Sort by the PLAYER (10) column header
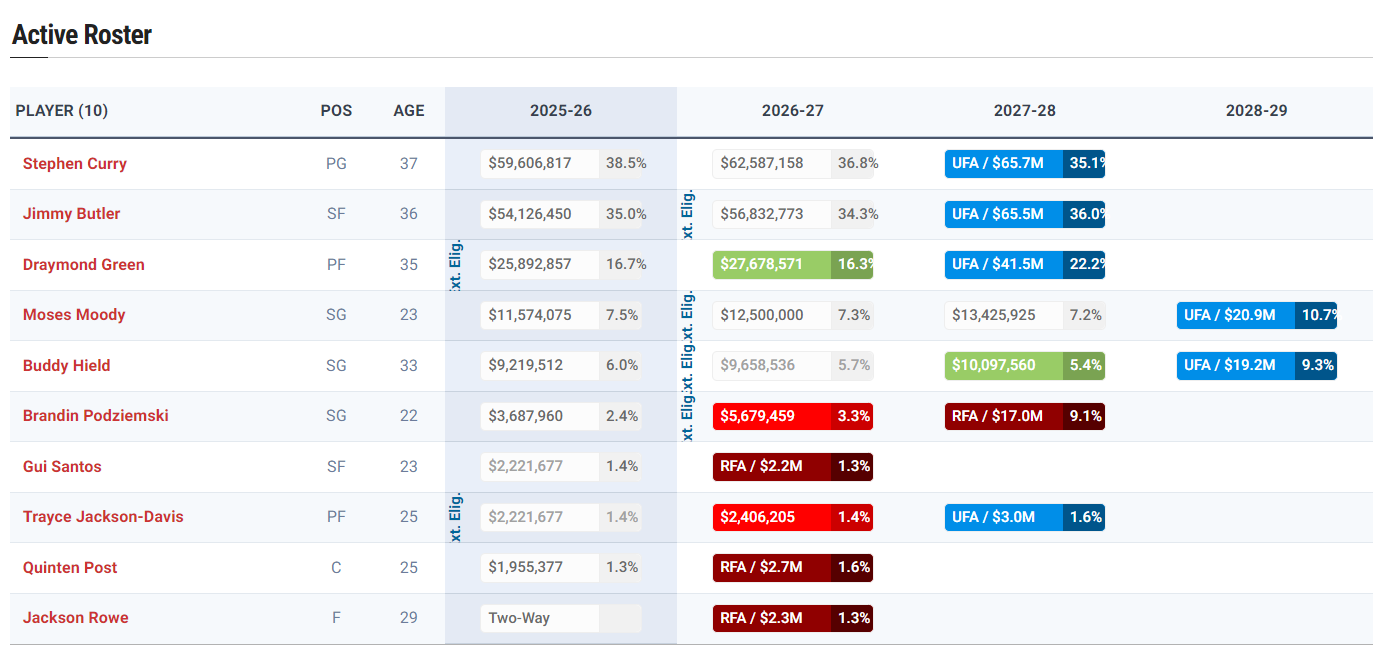Screen dimensions: 1390x651 (62, 111)
